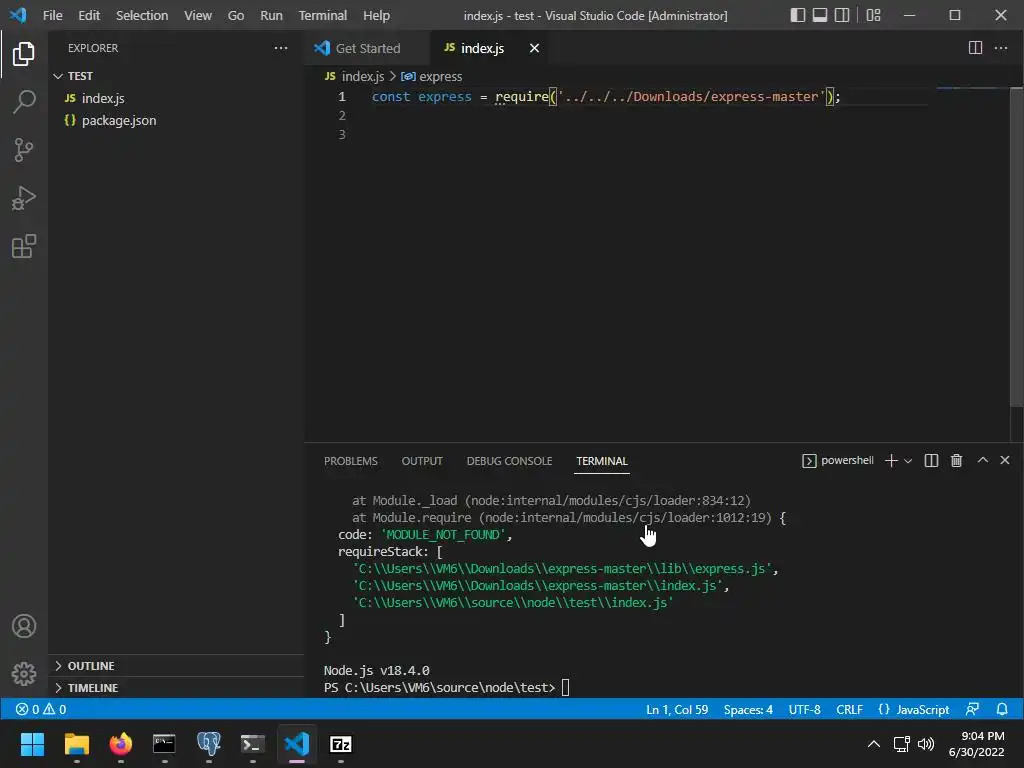Screen dimensions: 1024x768
Task: Split the editor to the right
Action: coord(975,48)
